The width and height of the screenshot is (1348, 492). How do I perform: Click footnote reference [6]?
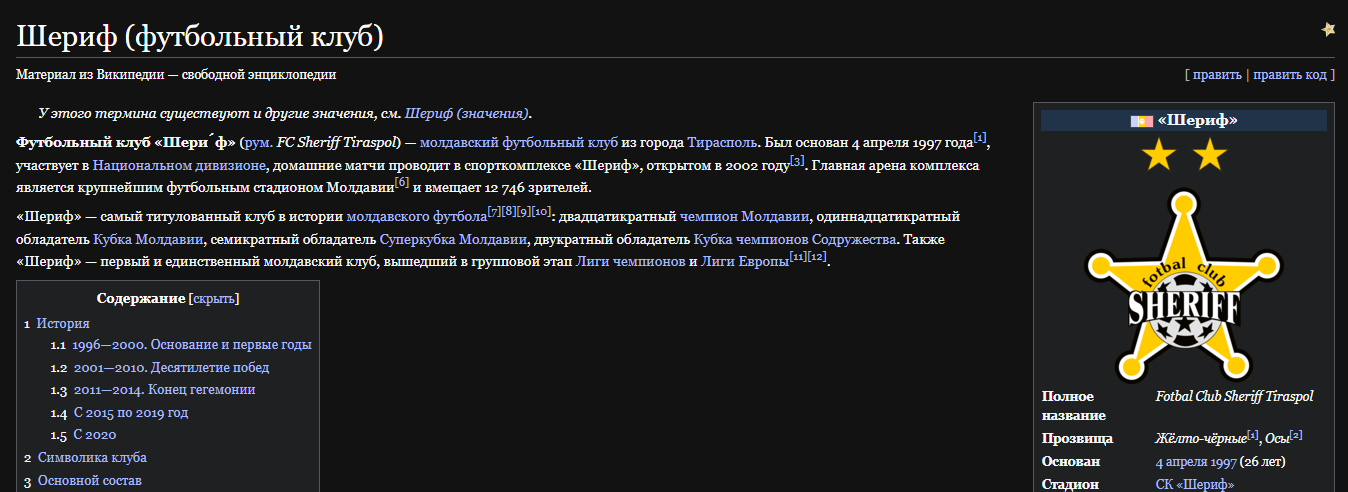pos(402,182)
